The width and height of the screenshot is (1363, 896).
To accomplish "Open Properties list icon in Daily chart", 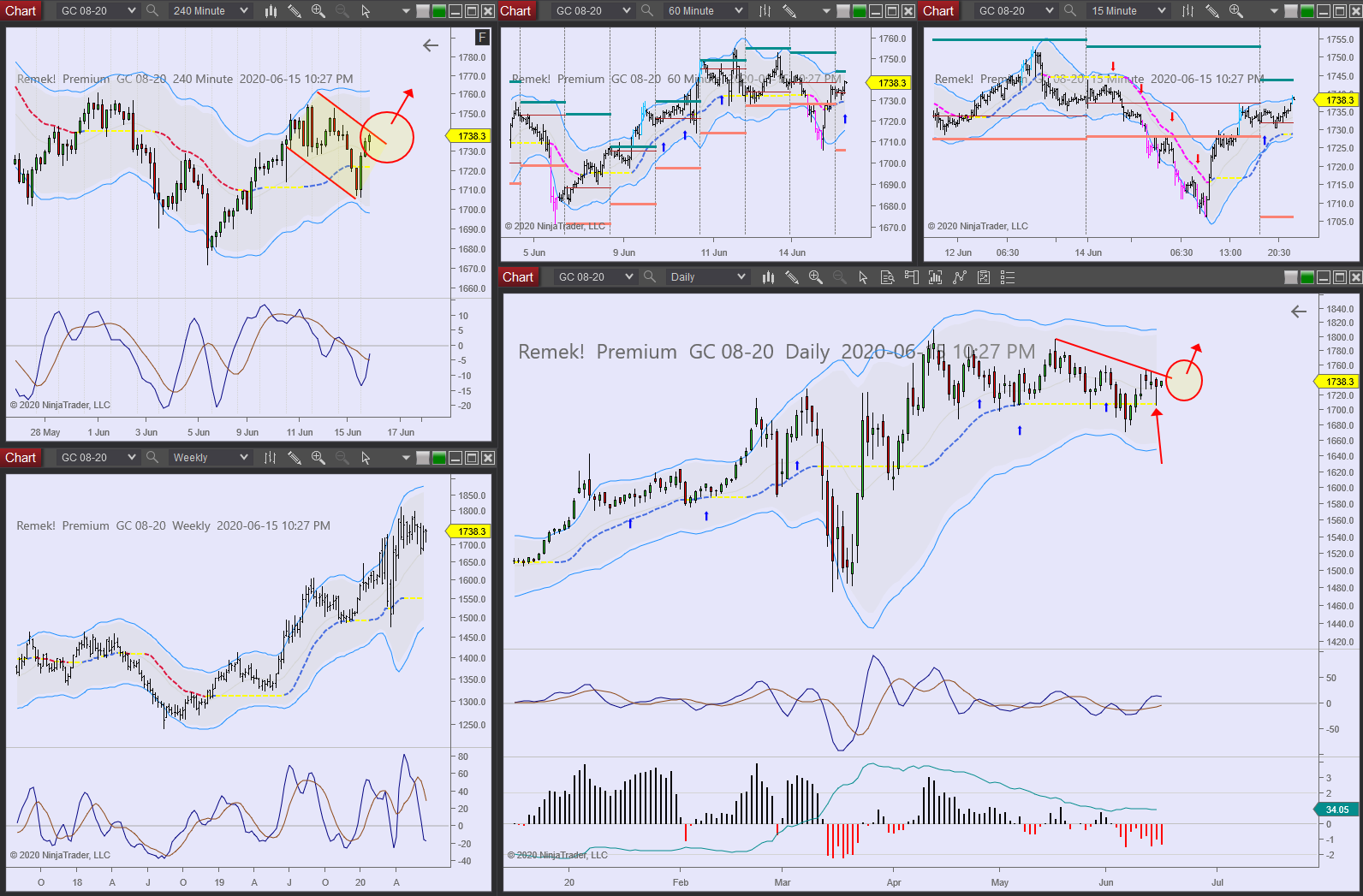I will (x=1008, y=277).
